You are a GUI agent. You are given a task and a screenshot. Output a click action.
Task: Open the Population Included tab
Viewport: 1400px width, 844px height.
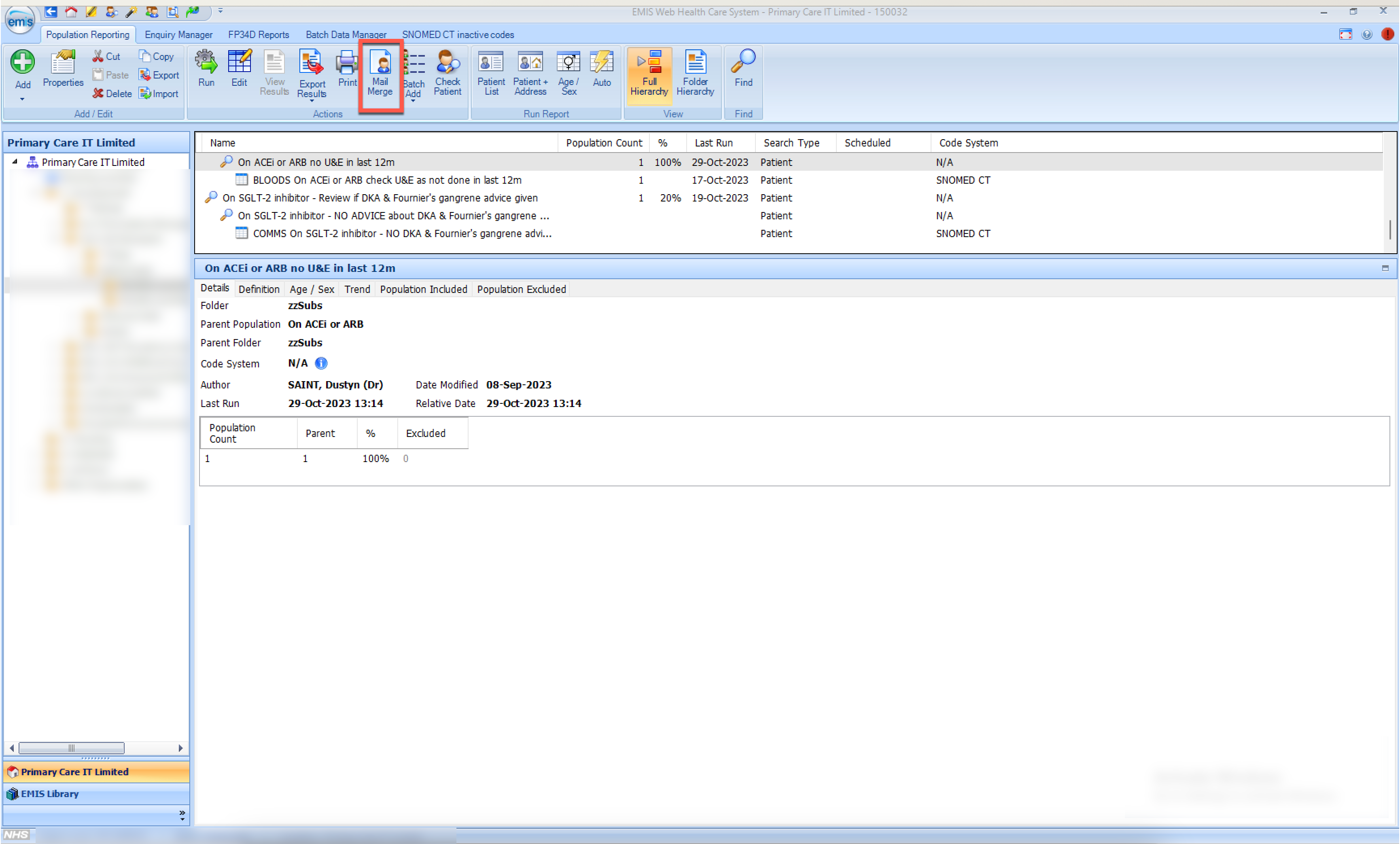[x=423, y=289]
